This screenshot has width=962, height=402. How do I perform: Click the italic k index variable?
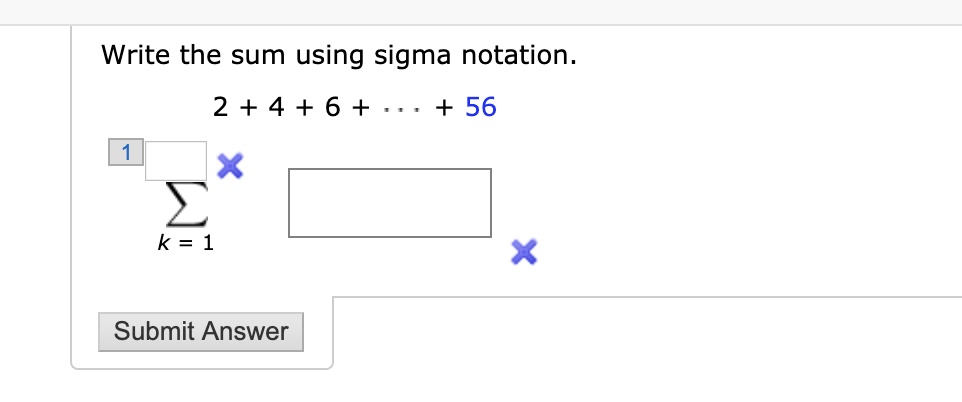(x=163, y=244)
